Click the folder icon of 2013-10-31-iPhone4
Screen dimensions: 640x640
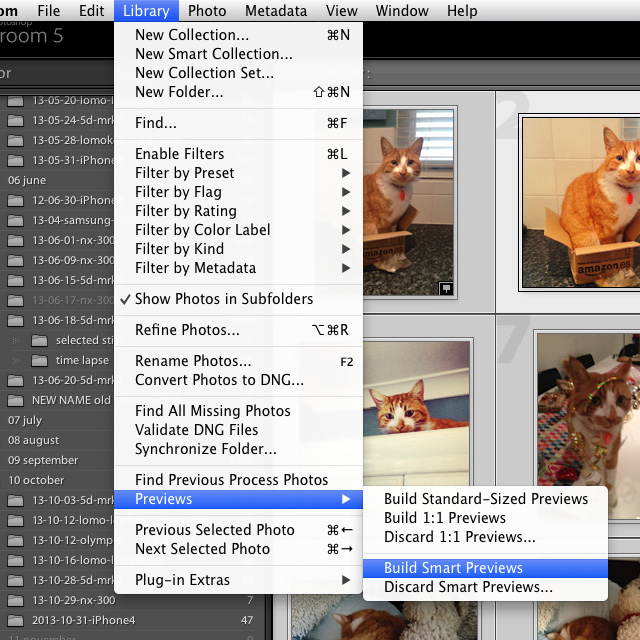coord(16,620)
